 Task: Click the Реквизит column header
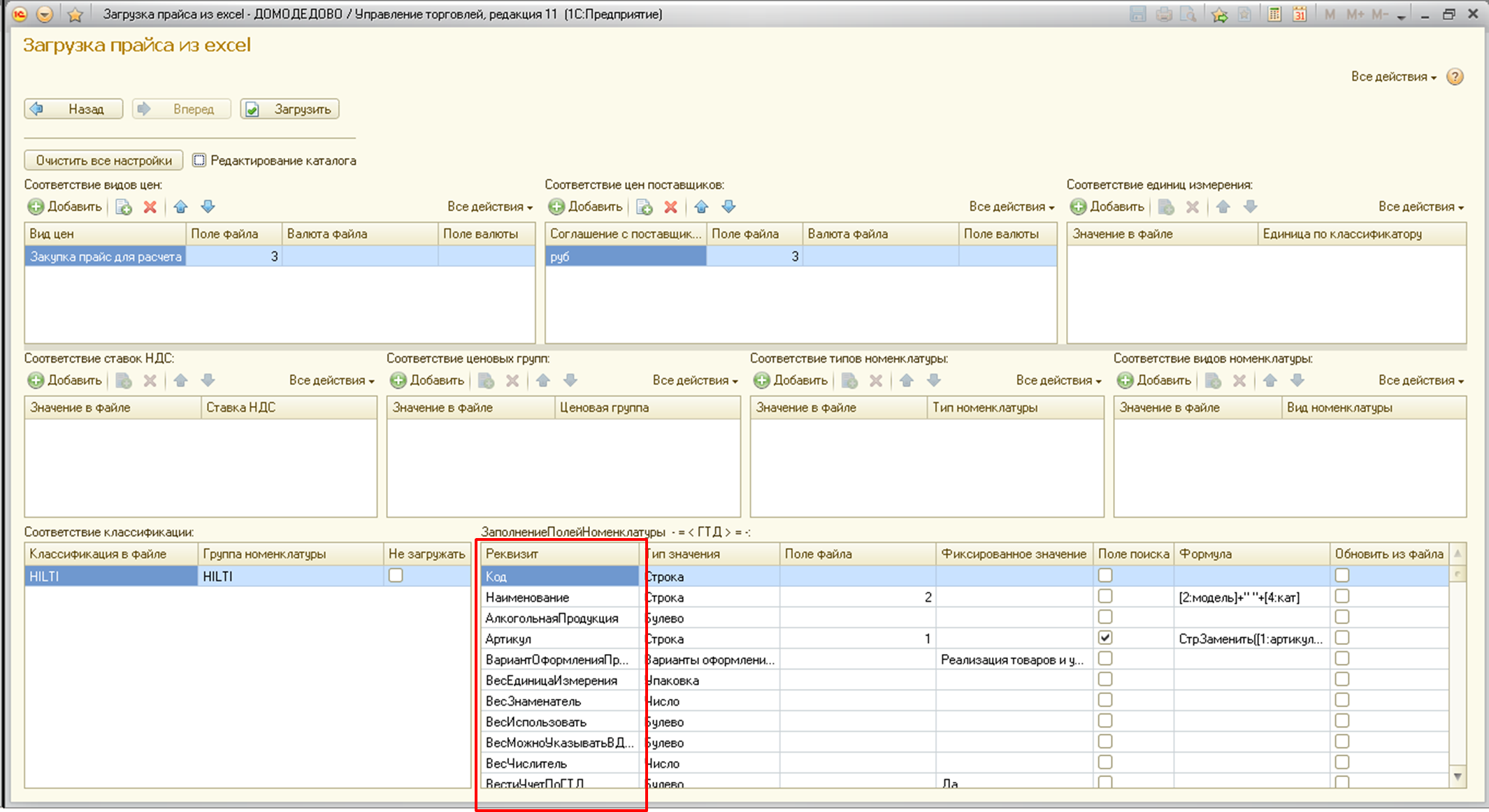559,554
